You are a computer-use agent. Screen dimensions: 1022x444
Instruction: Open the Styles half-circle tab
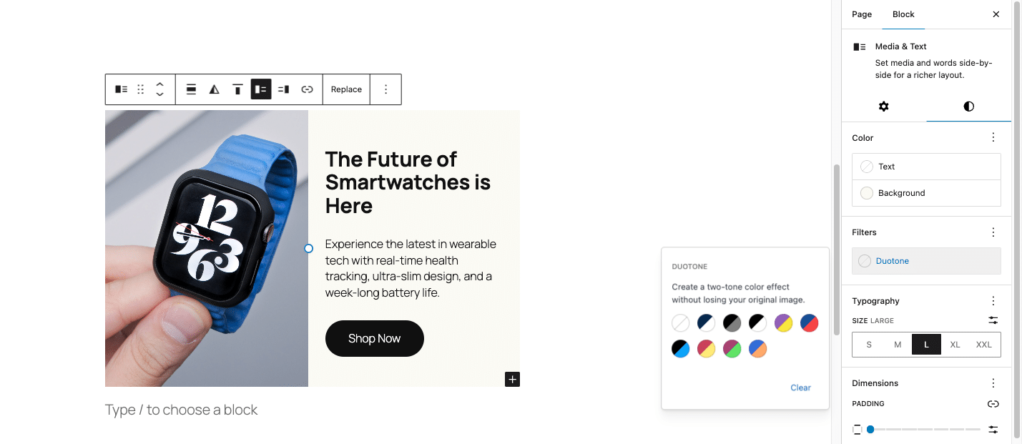pyautogui.click(x=968, y=106)
